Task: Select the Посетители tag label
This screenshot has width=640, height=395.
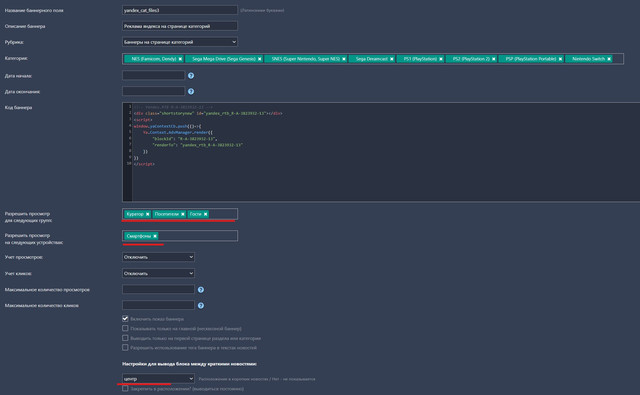Action: click(167, 214)
